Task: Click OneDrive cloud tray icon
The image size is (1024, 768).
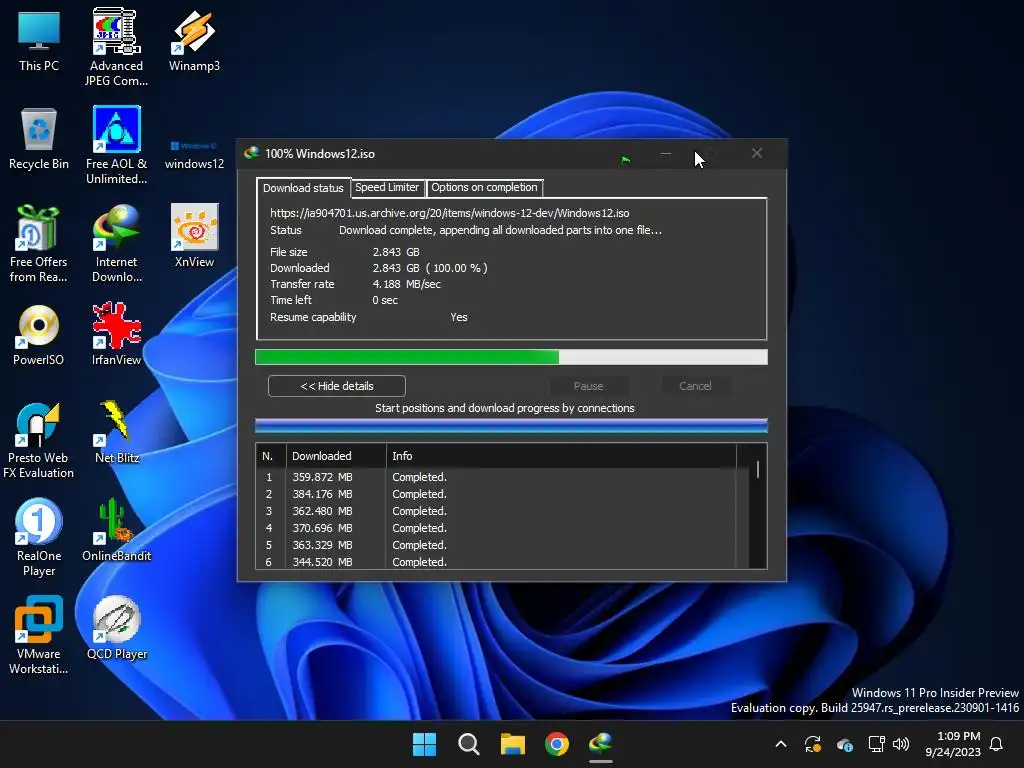Action: (844, 744)
